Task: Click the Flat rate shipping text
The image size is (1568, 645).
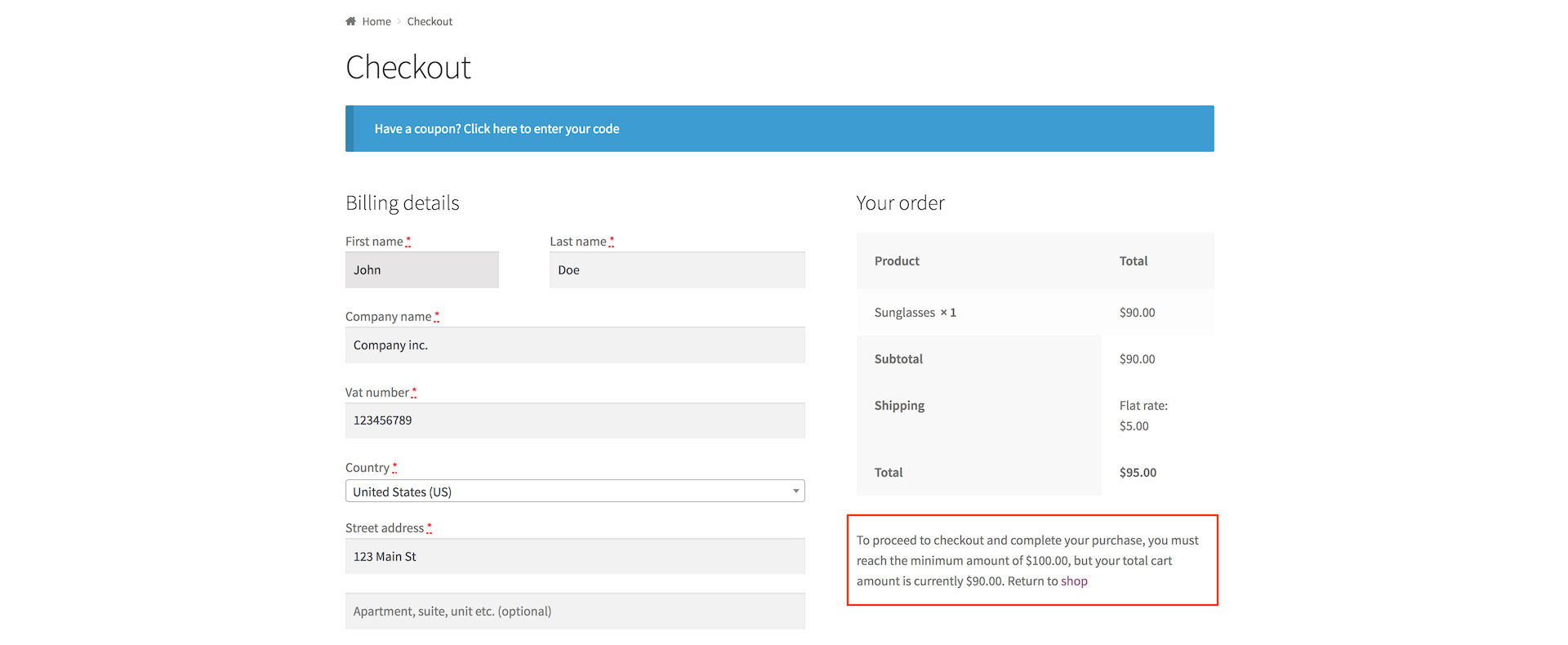Action: (x=1143, y=406)
